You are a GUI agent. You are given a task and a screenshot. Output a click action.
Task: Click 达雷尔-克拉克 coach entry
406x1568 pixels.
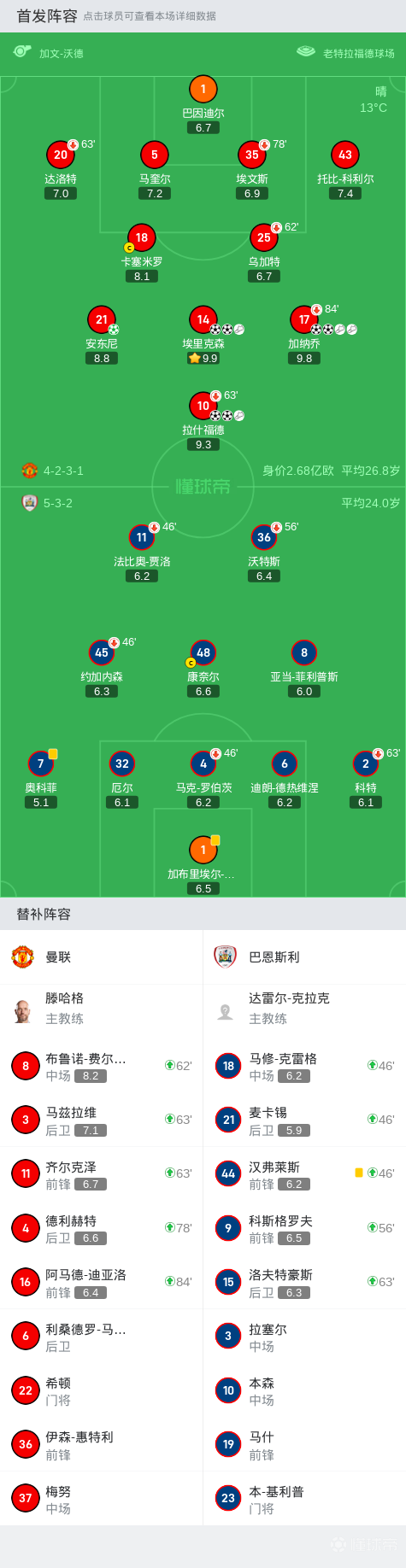[304, 1009]
